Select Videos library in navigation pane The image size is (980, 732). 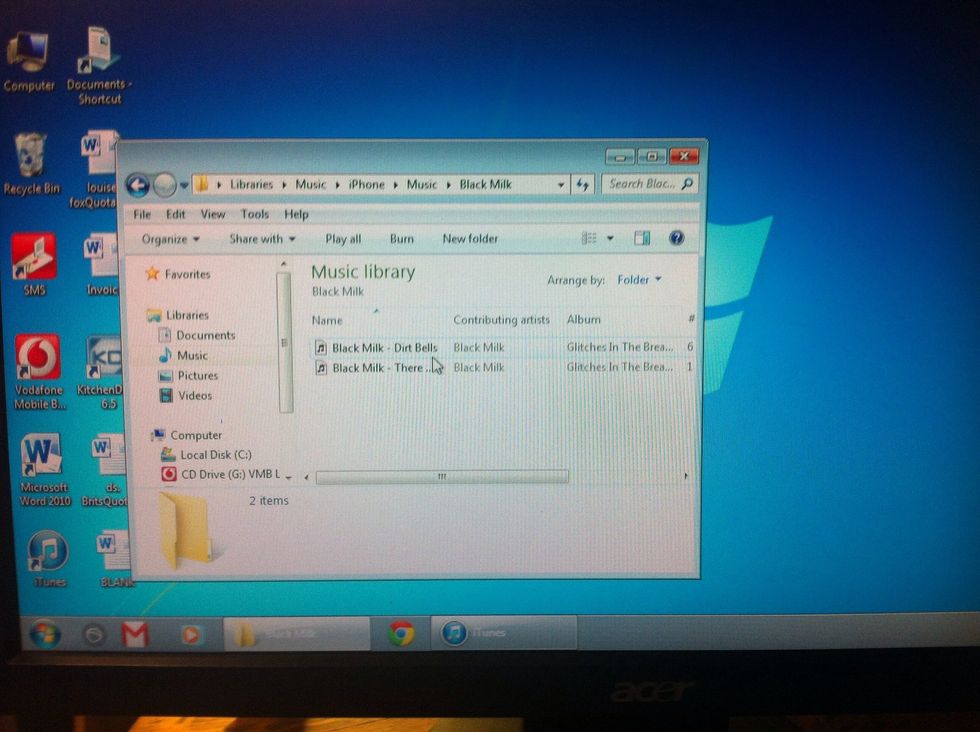pyautogui.click(x=186, y=395)
